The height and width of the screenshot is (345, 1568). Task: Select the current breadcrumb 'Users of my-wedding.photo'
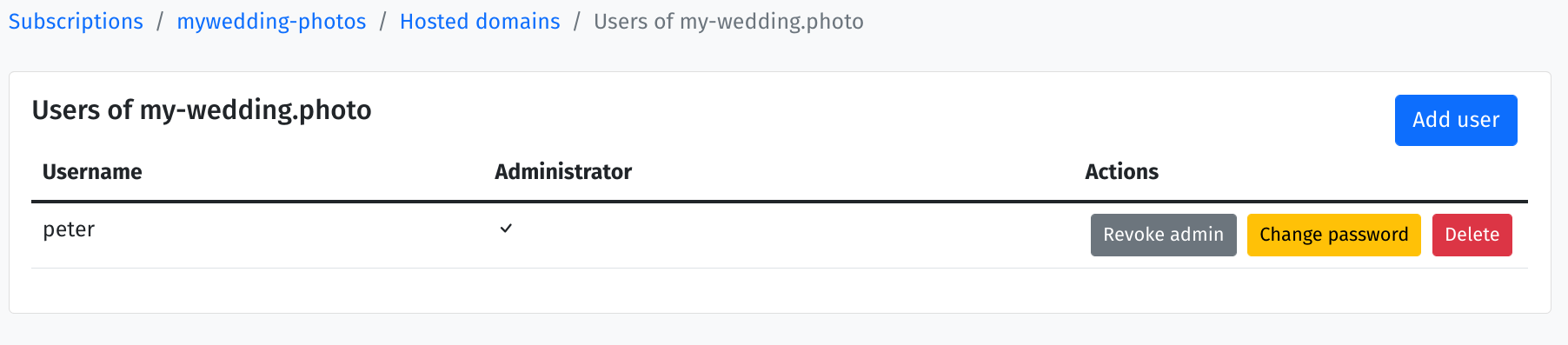(728, 22)
